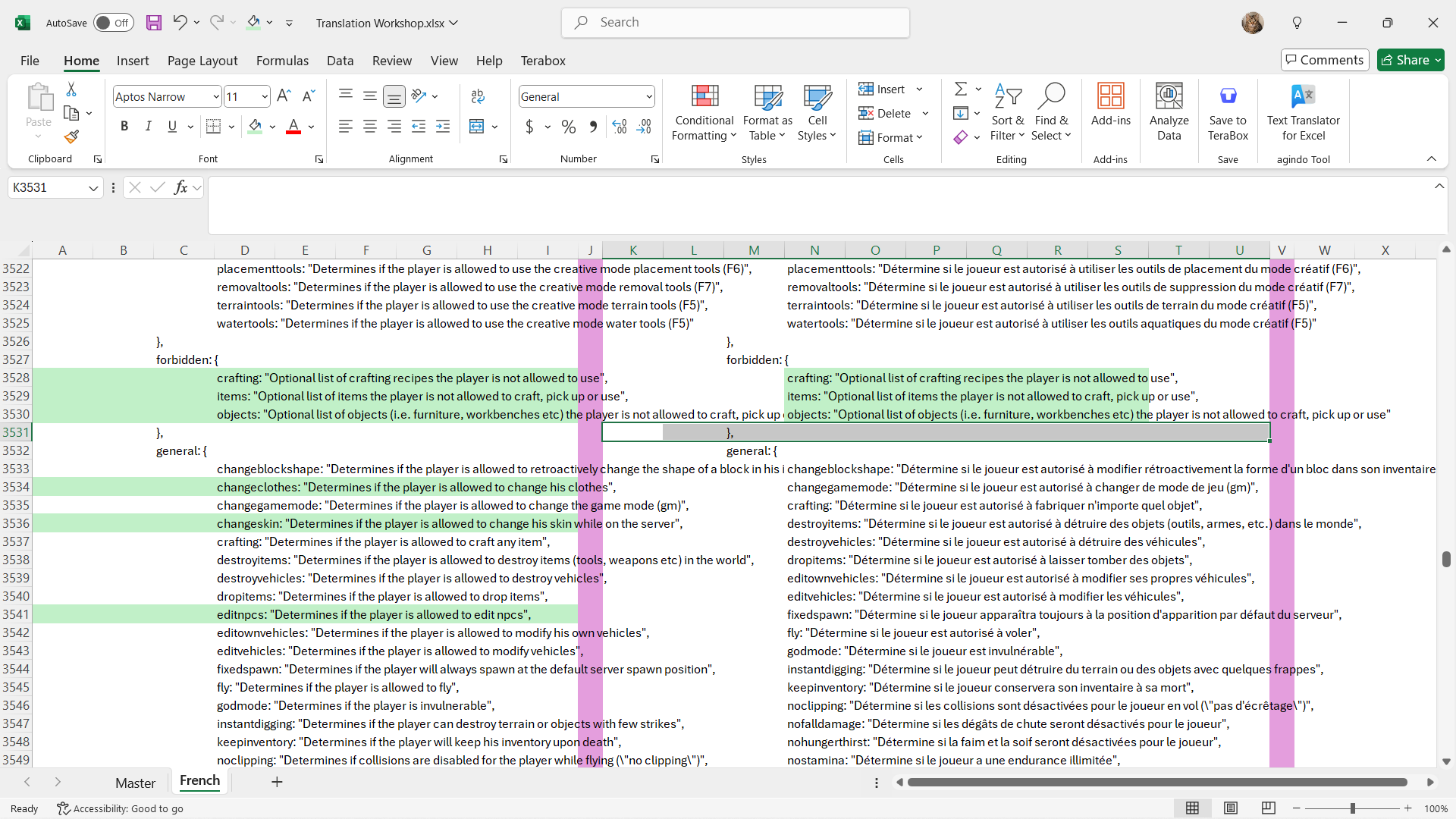Click the Format Painter brush icon
Viewport: 1456px width, 819px height.
pos(71,136)
